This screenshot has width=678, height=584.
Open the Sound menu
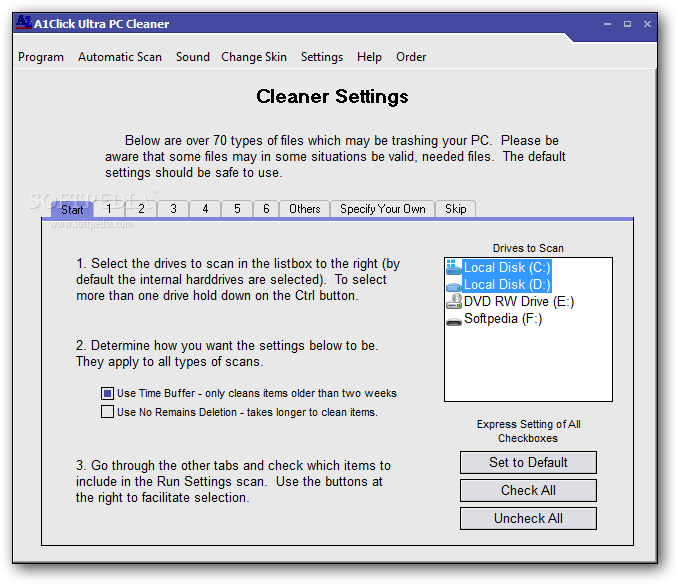pyautogui.click(x=192, y=57)
